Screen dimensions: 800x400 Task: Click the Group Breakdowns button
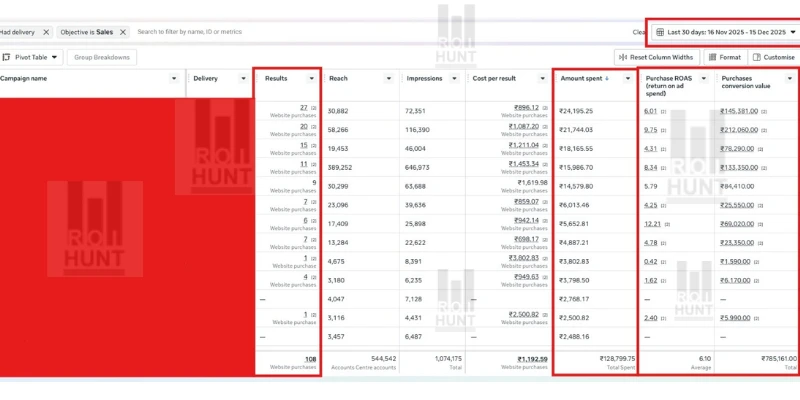[x=102, y=57]
